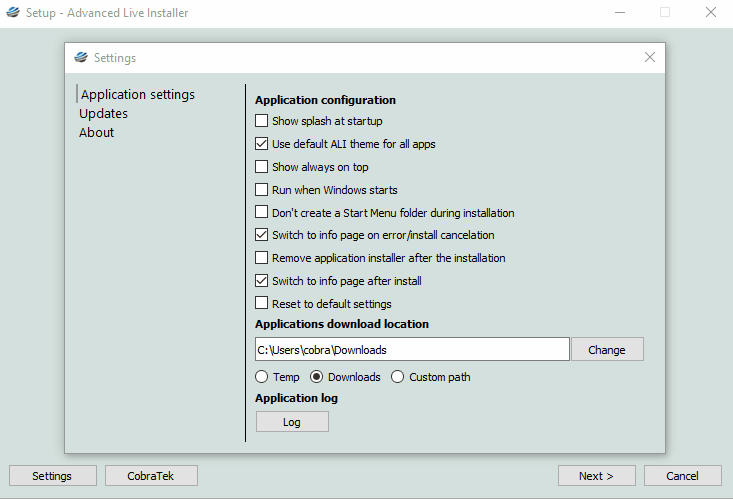
Task: Click the Change download location button
Action: pos(607,349)
